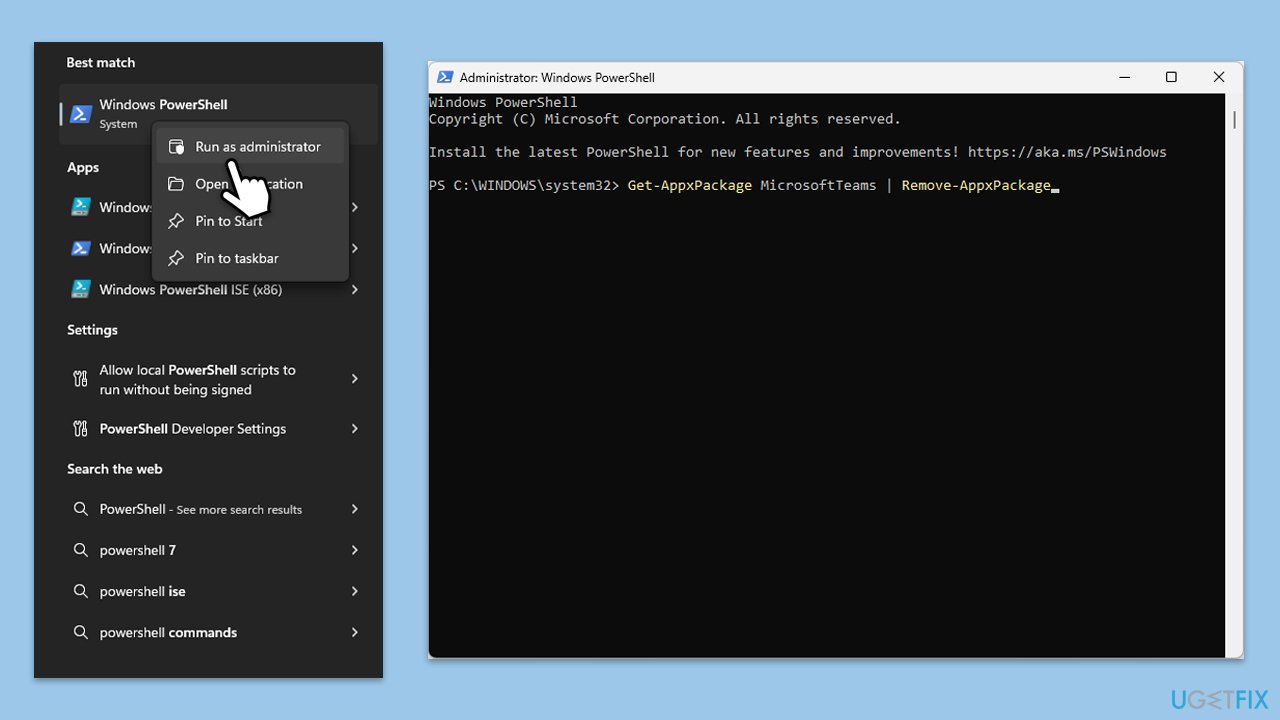Click the second Windows PowerShell app result icon
Viewport: 1280px width, 720px height.
pyautogui.click(x=80, y=248)
